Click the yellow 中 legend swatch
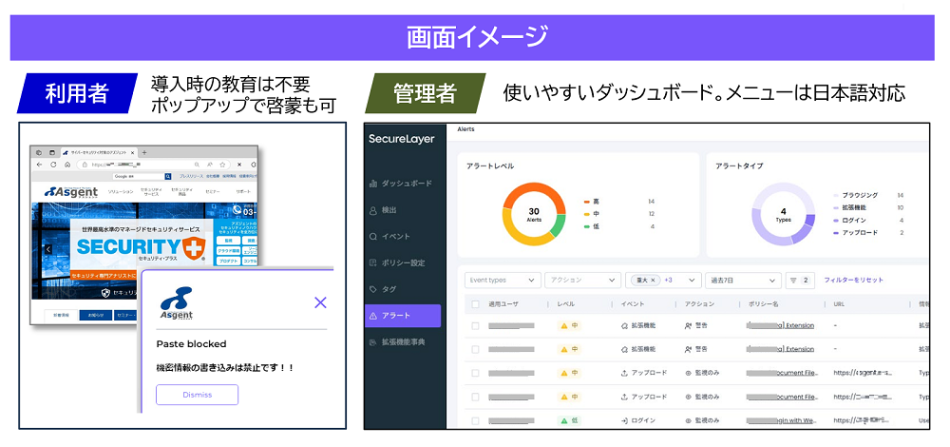 point(587,214)
